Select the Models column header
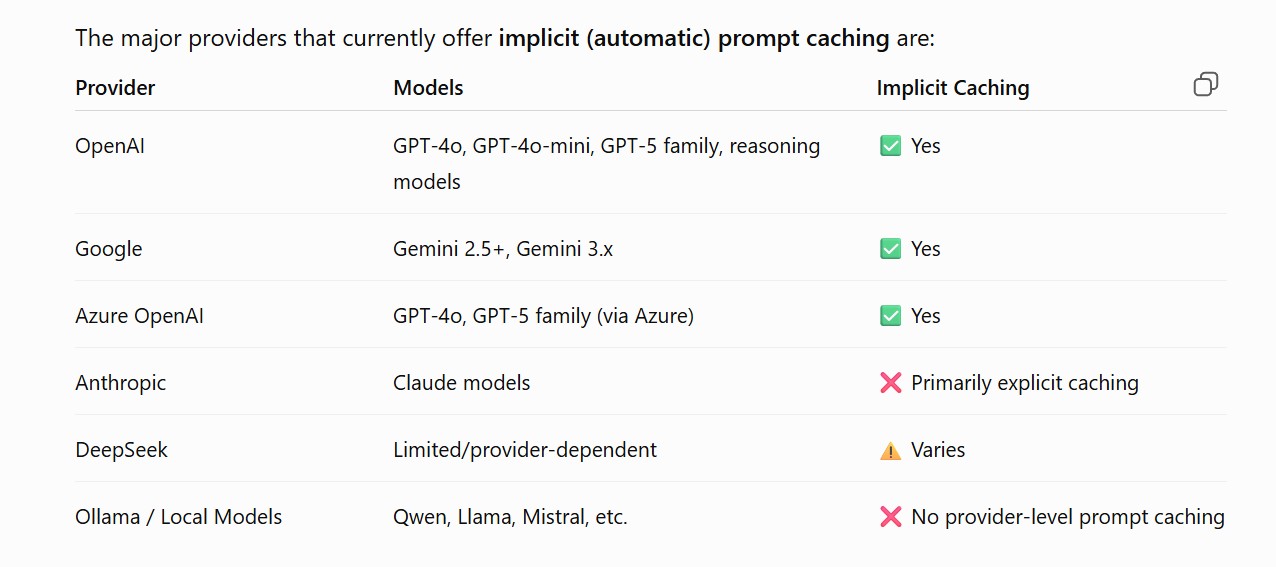The width and height of the screenshot is (1276, 567). pos(428,88)
